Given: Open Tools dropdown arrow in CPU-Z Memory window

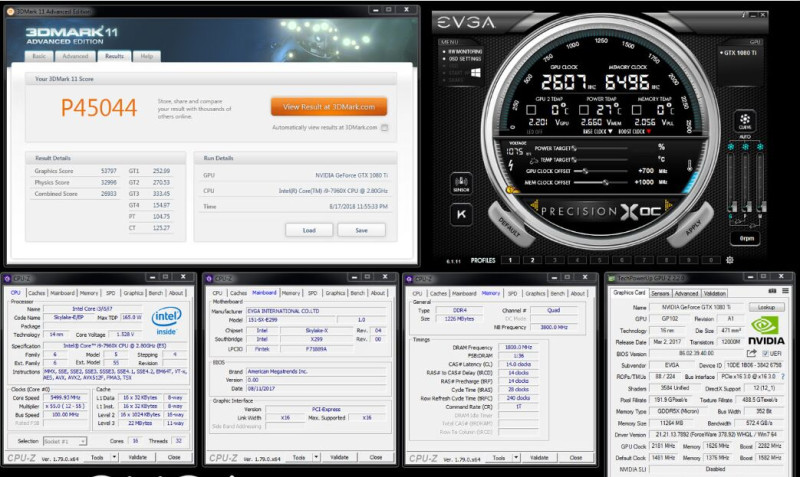Looking at the screenshot, I should click(516, 458).
